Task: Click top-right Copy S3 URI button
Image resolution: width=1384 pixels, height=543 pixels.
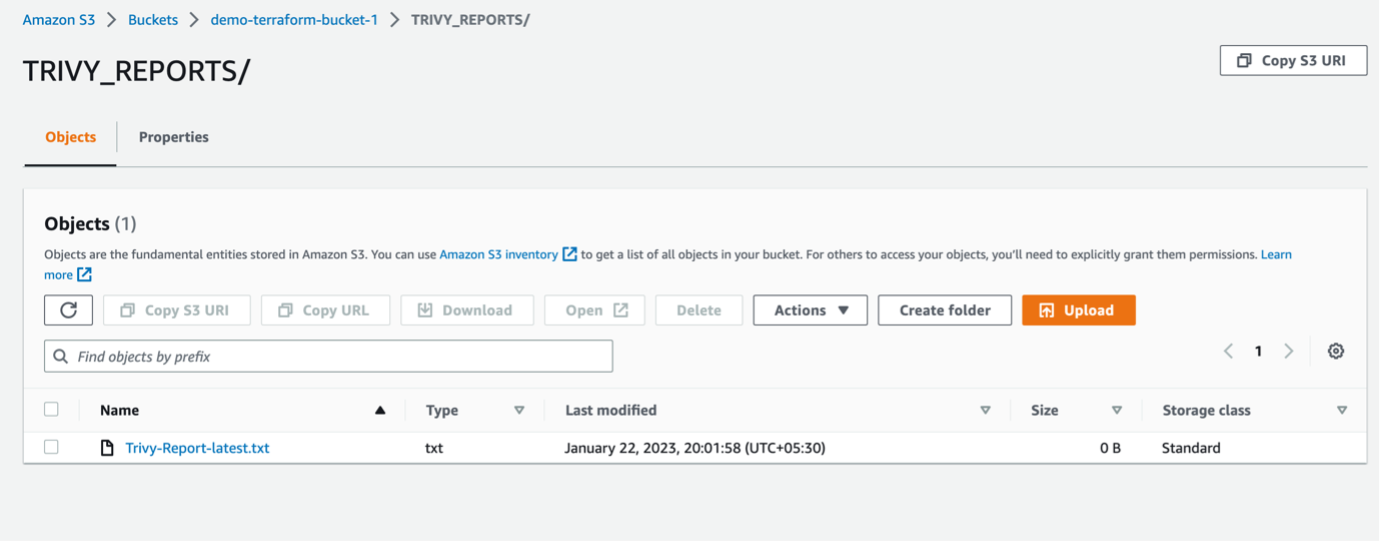Action: tap(1293, 60)
